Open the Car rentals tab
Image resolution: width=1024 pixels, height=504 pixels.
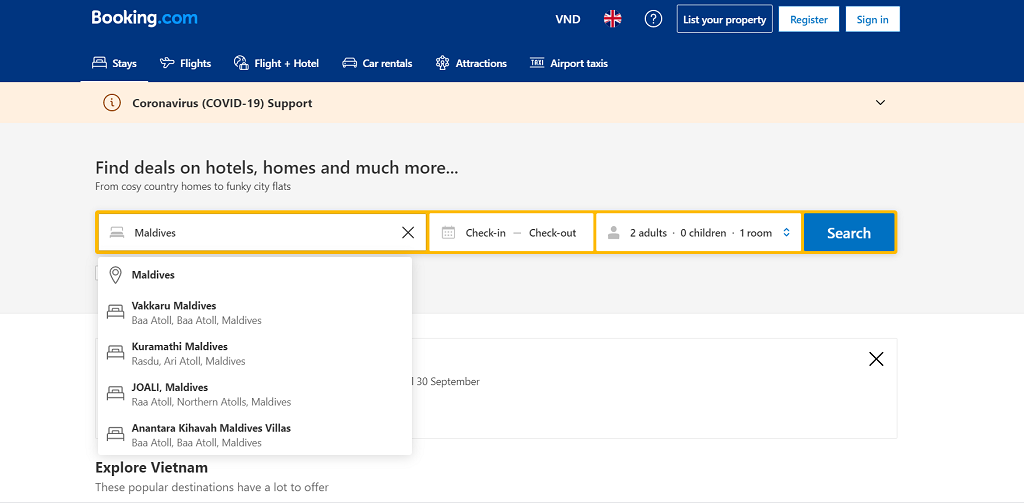pyautogui.click(x=377, y=63)
